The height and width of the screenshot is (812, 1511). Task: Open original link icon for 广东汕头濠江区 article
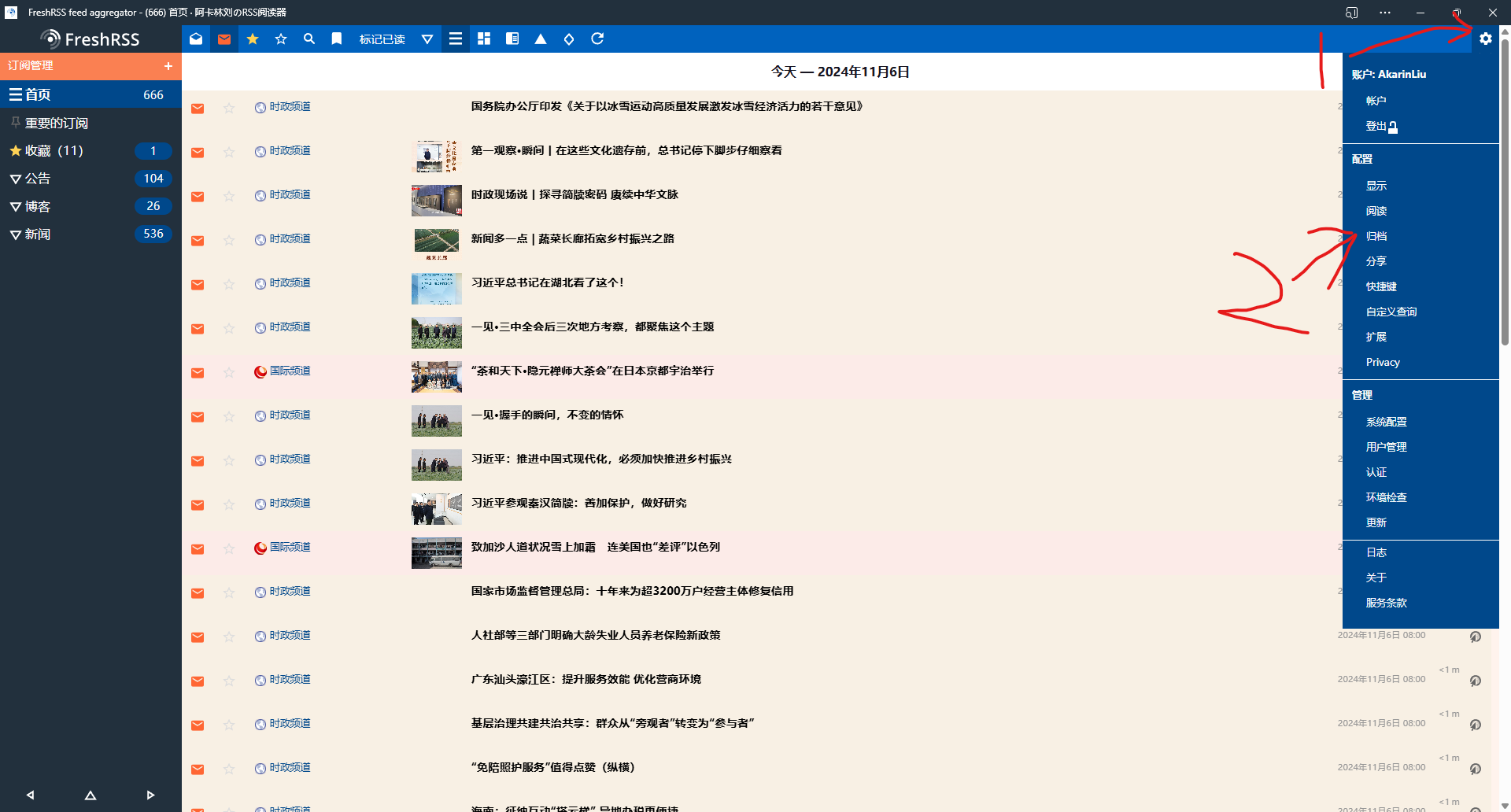pos(1476,681)
